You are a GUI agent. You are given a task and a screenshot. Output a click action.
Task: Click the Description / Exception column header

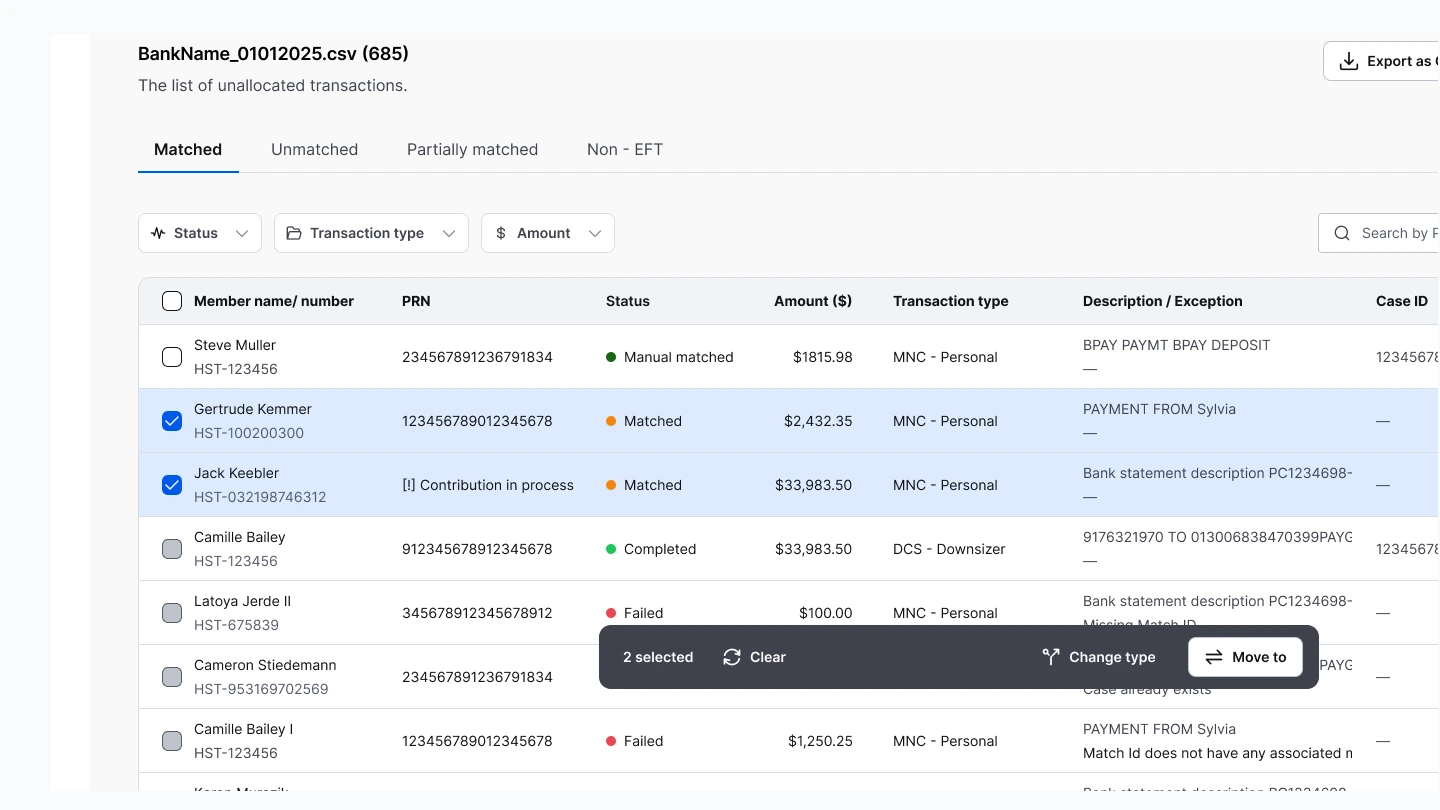[1163, 301]
